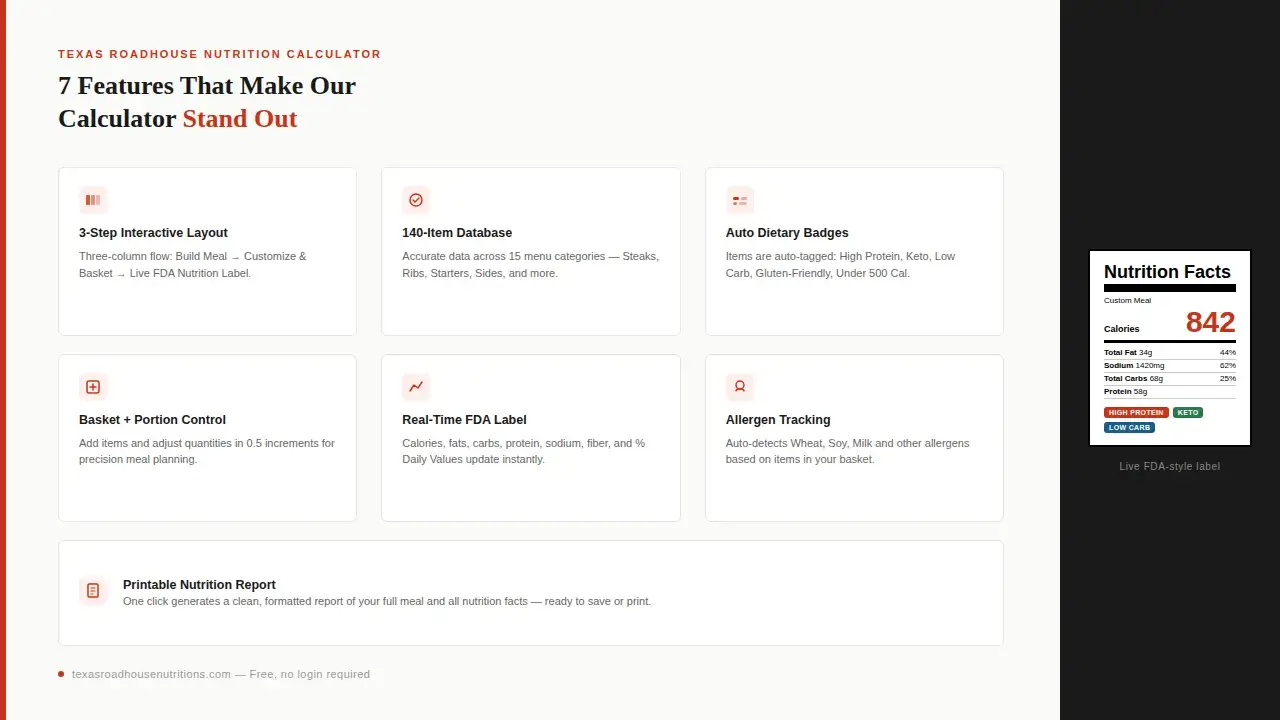
Task: Click the Real-Time FDA Label chart icon
Action: [x=416, y=387]
